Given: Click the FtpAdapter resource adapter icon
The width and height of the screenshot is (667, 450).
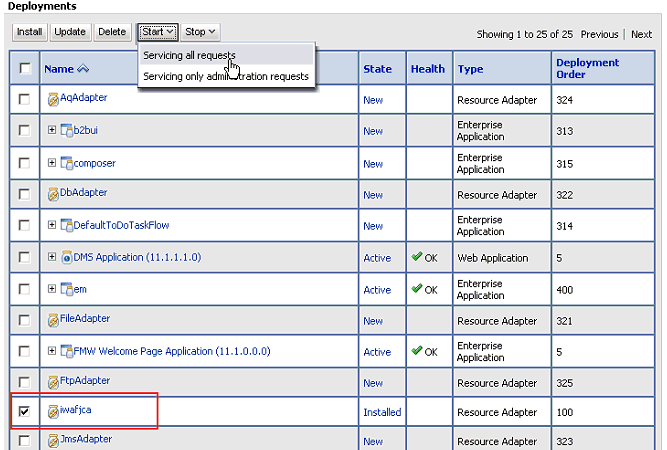Looking at the screenshot, I should coord(53,382).
